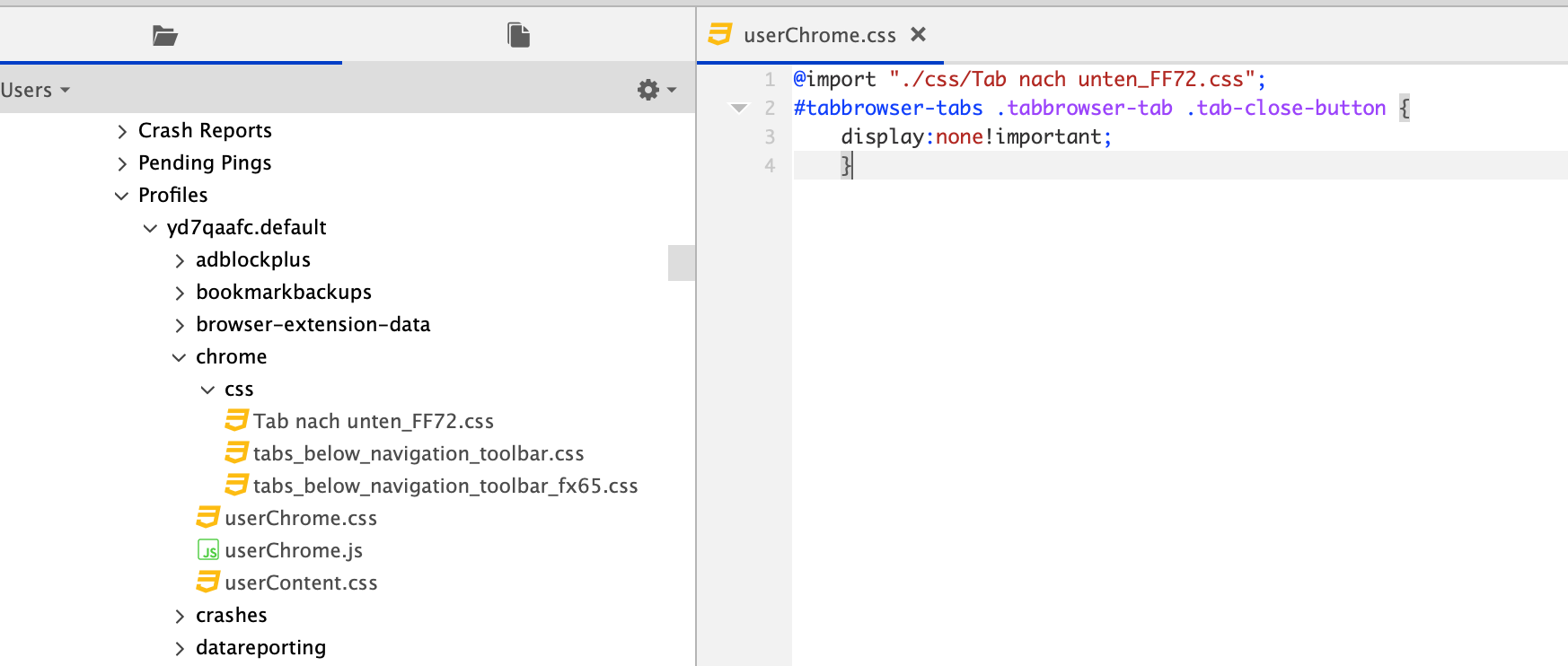Image resolution: width=1568 pixels, height=666 pixels.
Task: Place cursor on the display:none line
Action: 975,136
